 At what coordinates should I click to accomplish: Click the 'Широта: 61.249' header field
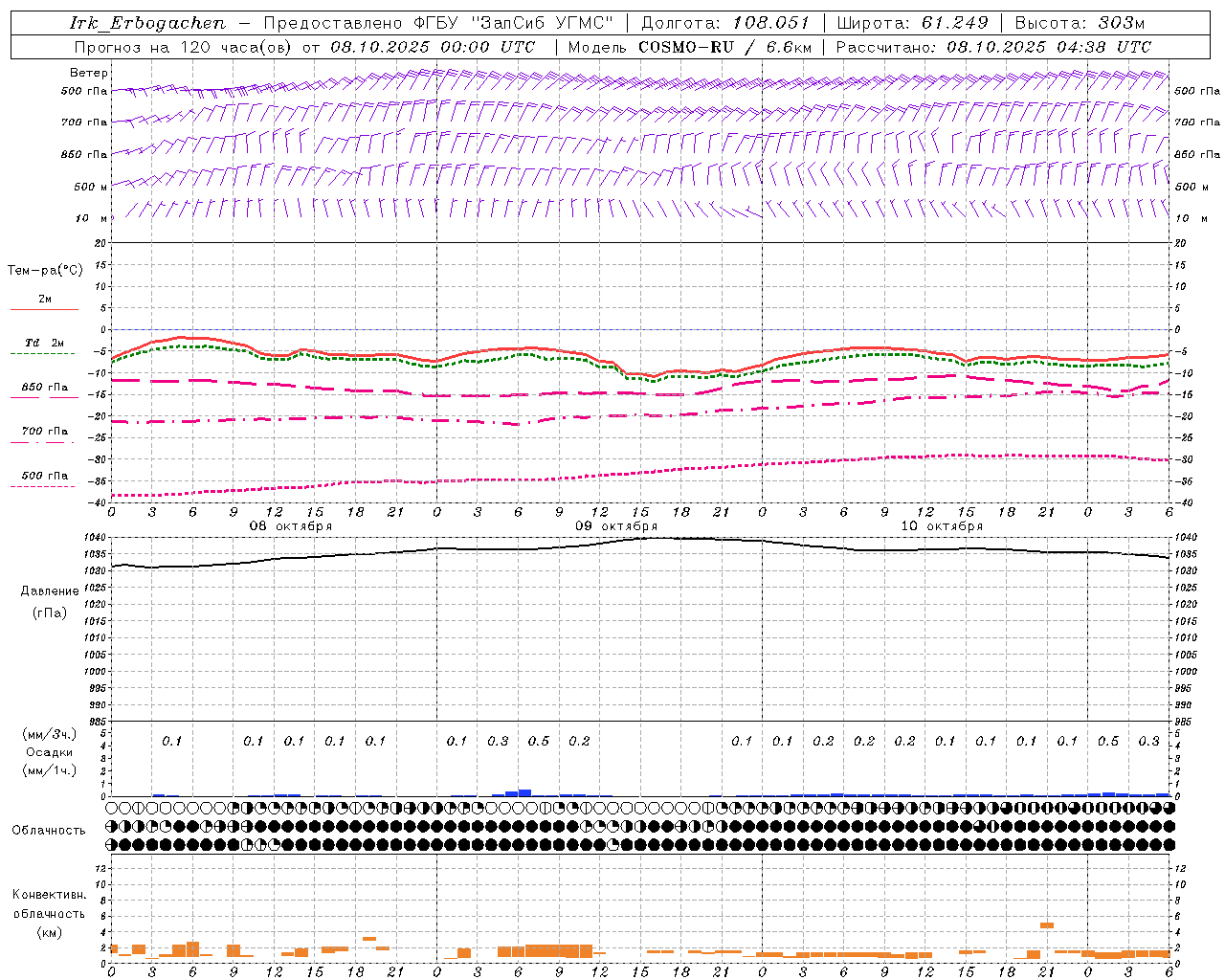tap(912, 24)
